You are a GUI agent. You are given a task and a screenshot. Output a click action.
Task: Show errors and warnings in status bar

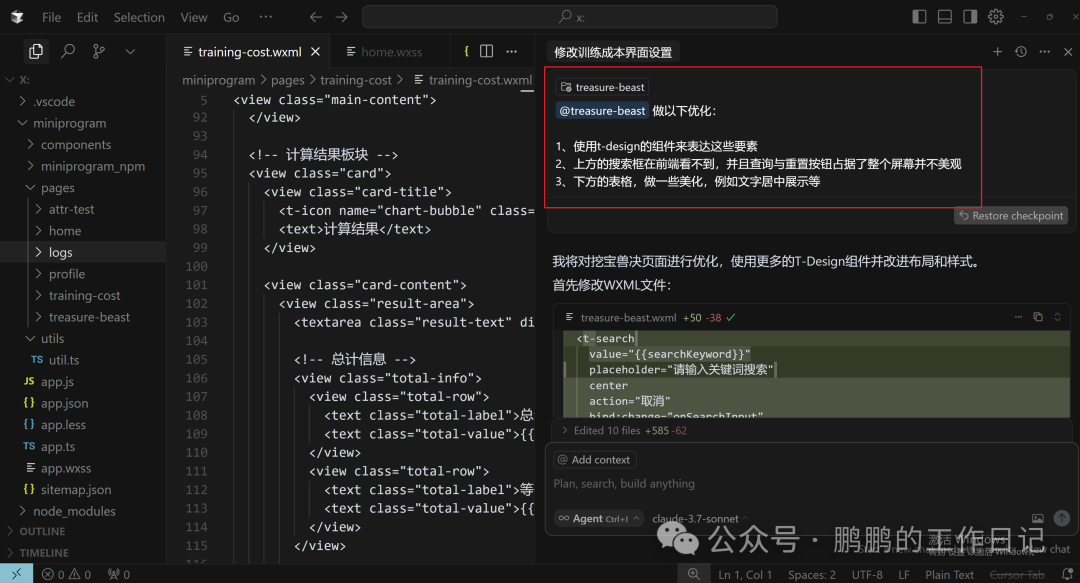point(66,574)
